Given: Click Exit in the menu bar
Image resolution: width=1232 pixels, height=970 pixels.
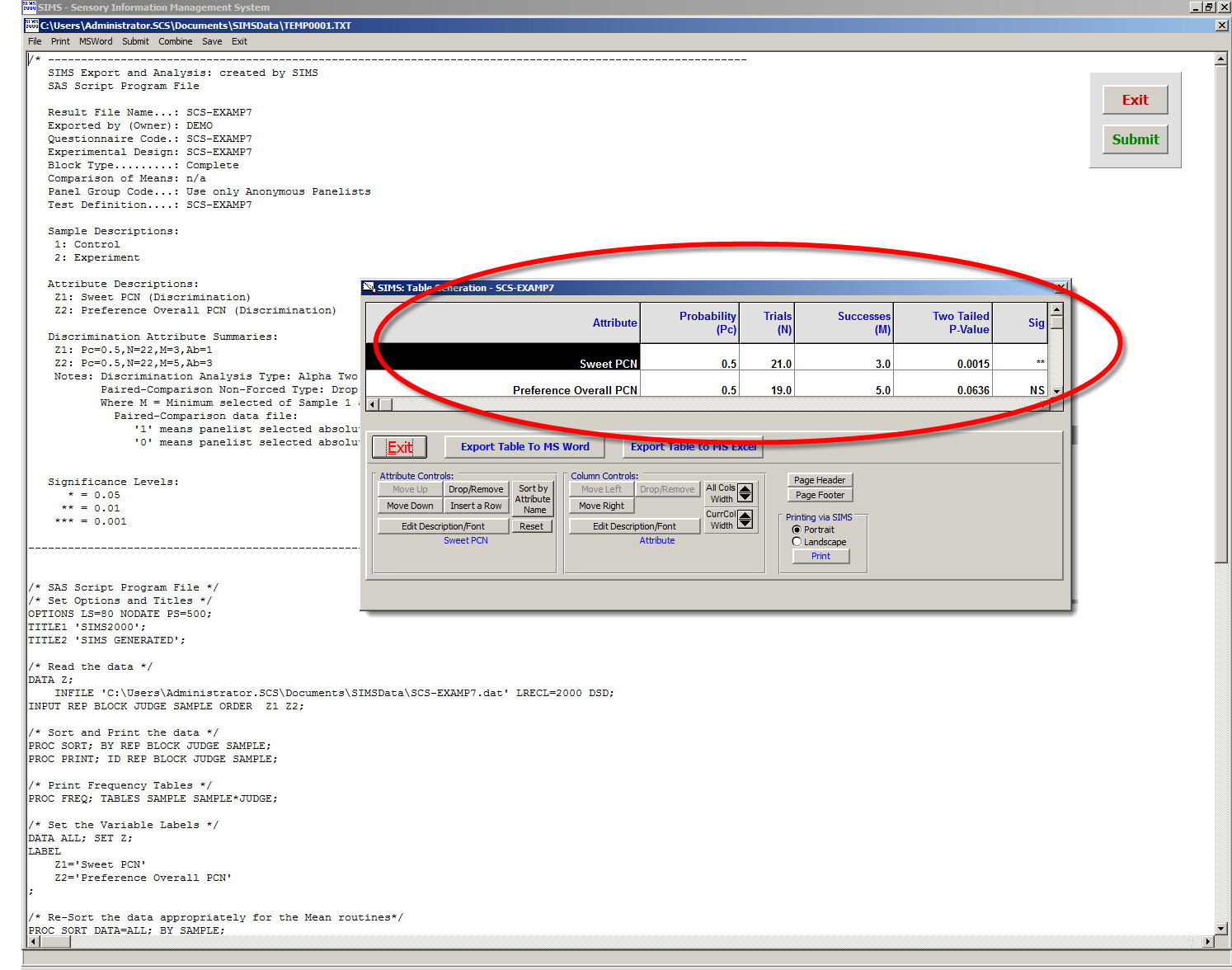Looking at the screenshot, I should (x=239, y=41).
